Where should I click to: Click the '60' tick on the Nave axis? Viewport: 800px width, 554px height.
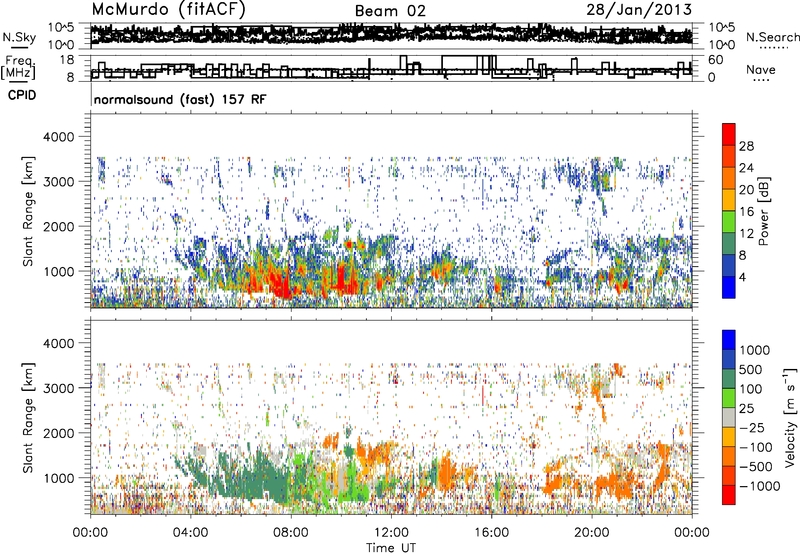(x=716, y=60)
